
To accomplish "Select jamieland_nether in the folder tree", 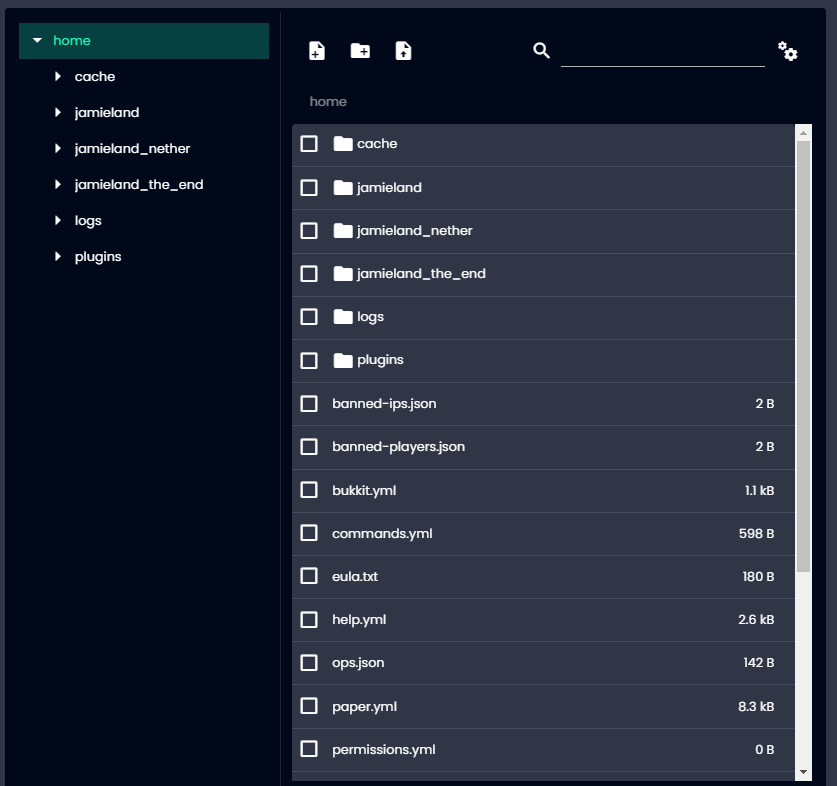I will click(x=132, y=148).
